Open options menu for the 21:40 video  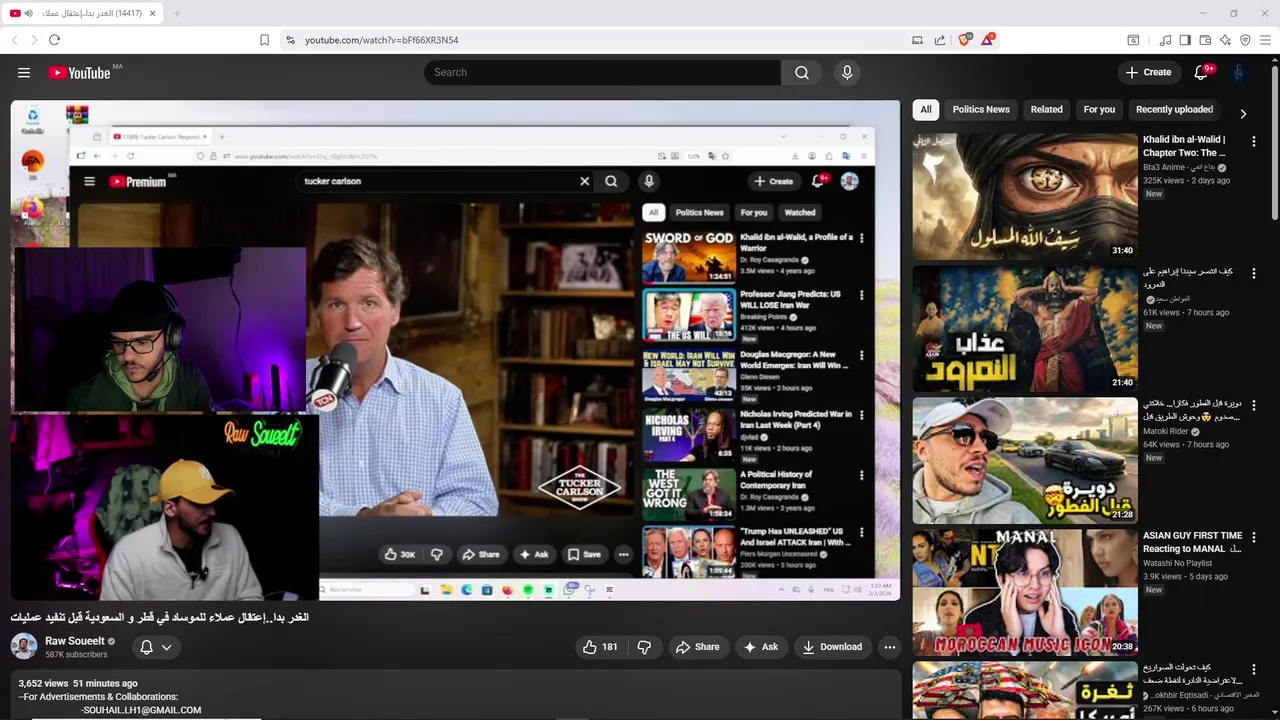[1253, 273]
